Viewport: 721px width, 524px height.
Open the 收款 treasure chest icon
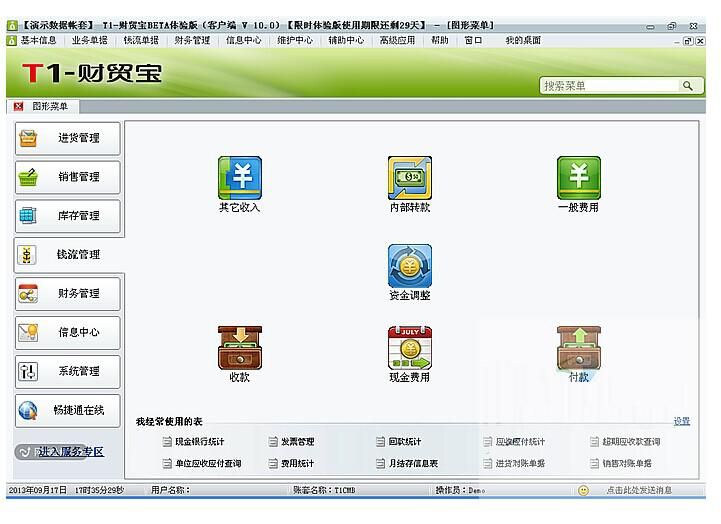point(240,348)
